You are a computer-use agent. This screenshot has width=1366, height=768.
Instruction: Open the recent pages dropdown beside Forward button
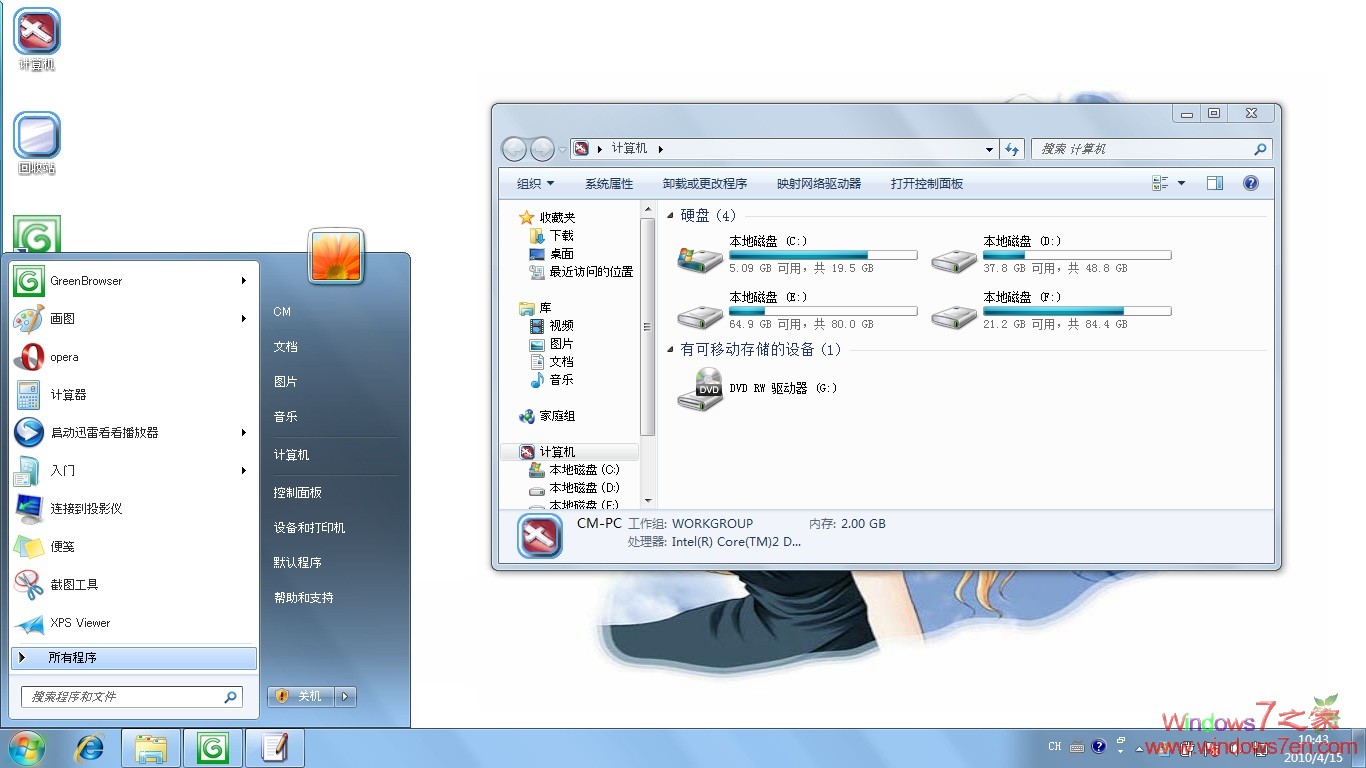tap(562, 150)
